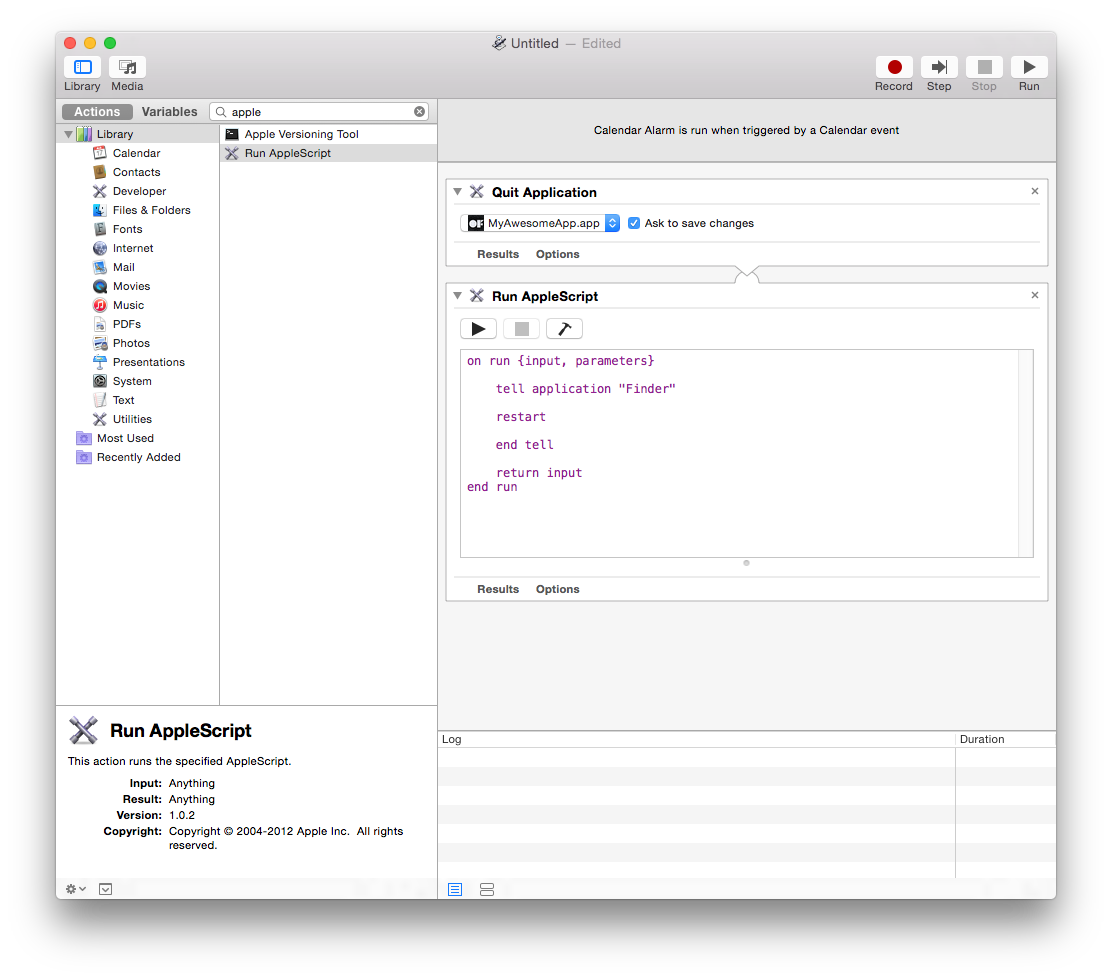Screen dimensions: 1112x979
Task: Stop the AppleScript using the square button
Action: [x=521, y=329]
